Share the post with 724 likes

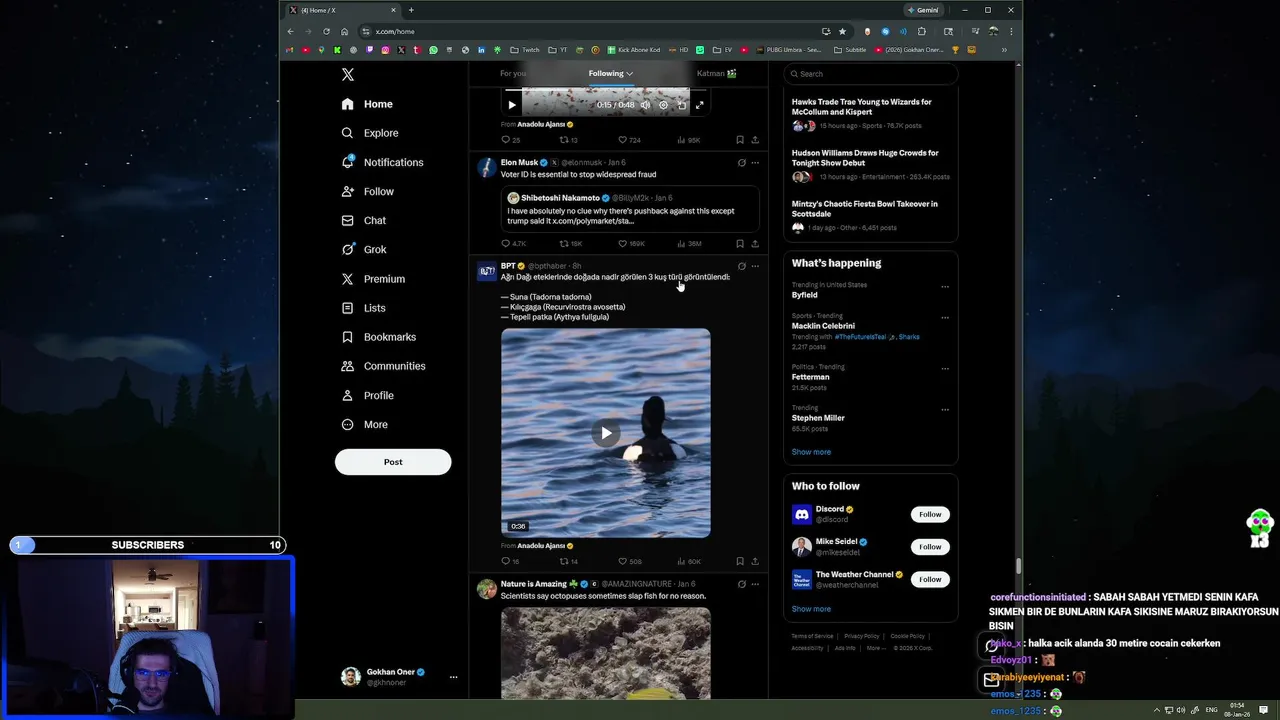tap(755, 140)
